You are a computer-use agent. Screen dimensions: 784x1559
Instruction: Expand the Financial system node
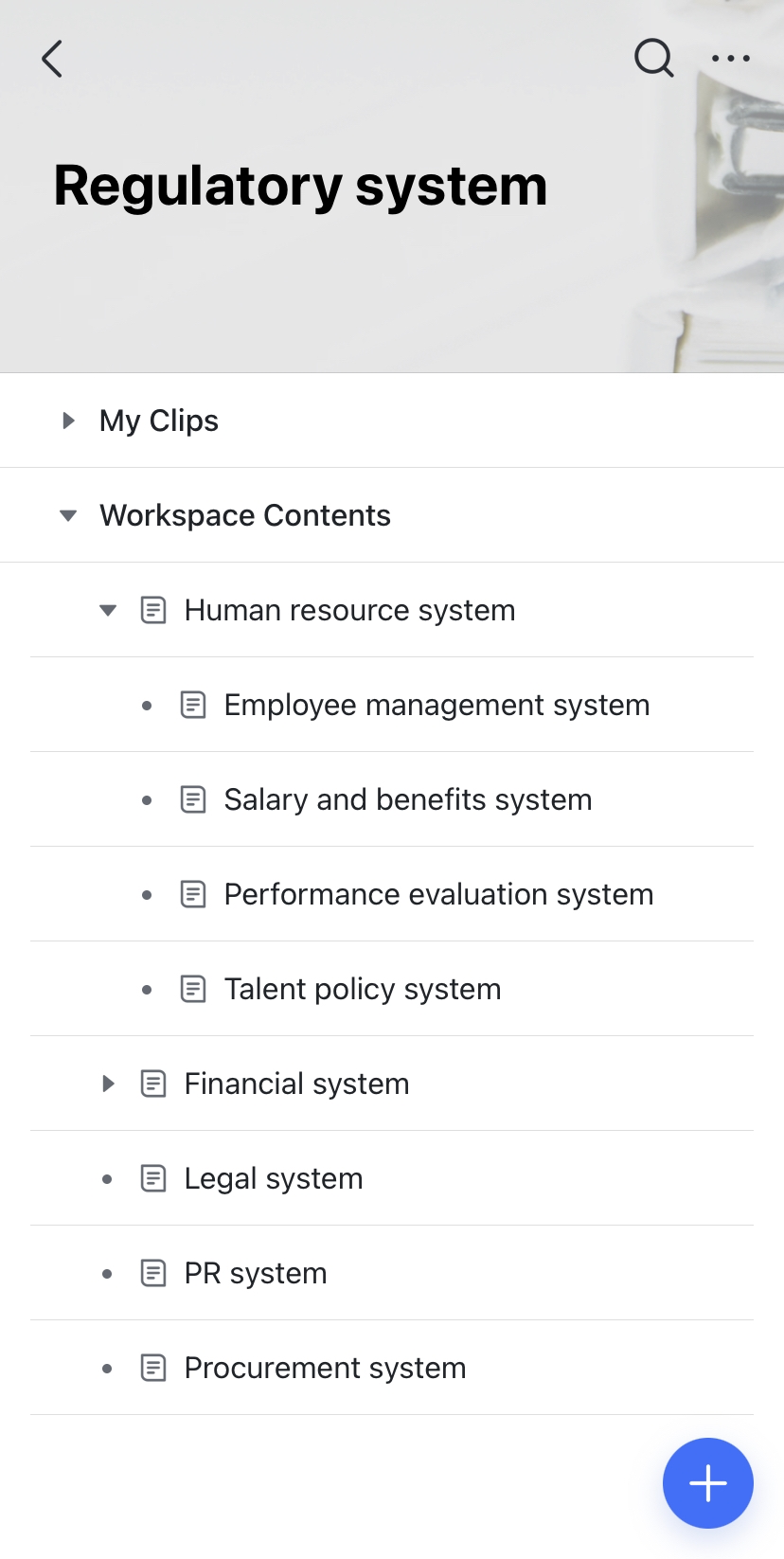pyautogui.click(x=108, y=1084)
